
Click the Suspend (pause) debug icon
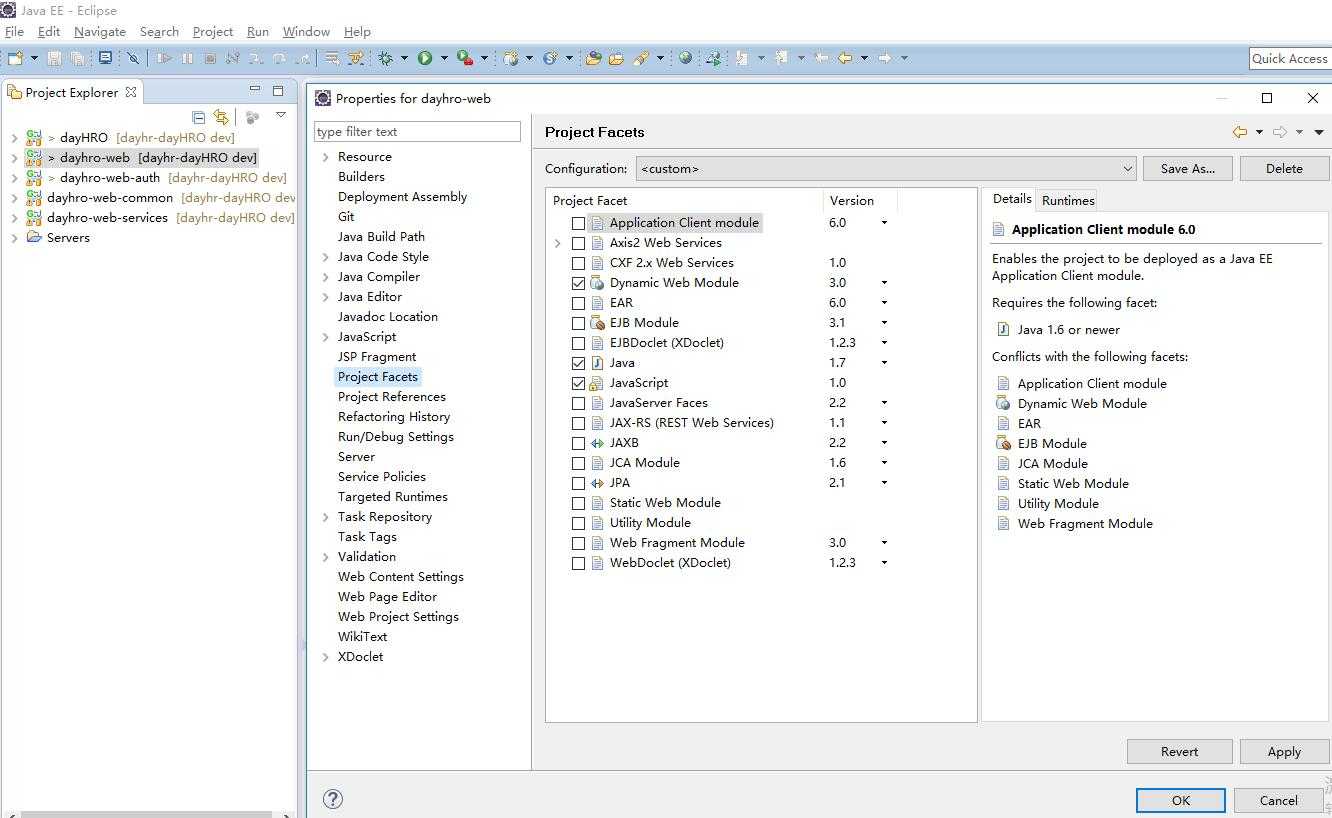tap(187, 58)
